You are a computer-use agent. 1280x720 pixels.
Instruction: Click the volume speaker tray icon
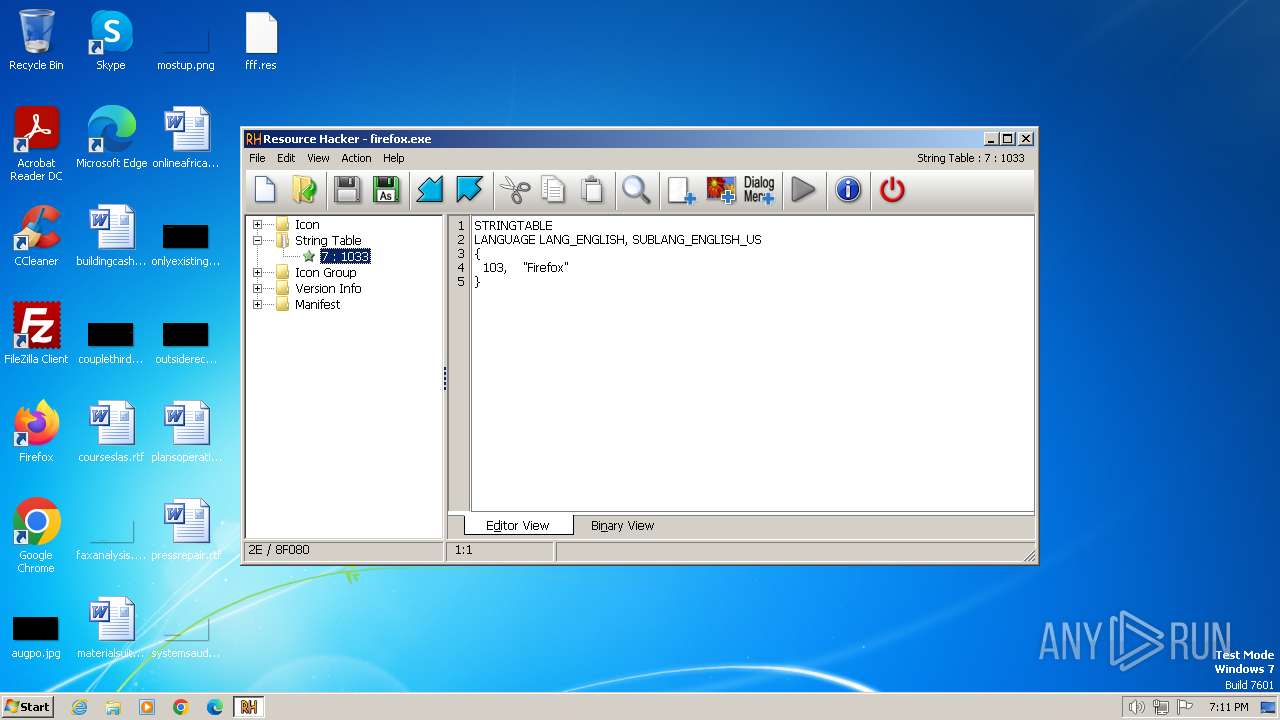click(1136, 707)
